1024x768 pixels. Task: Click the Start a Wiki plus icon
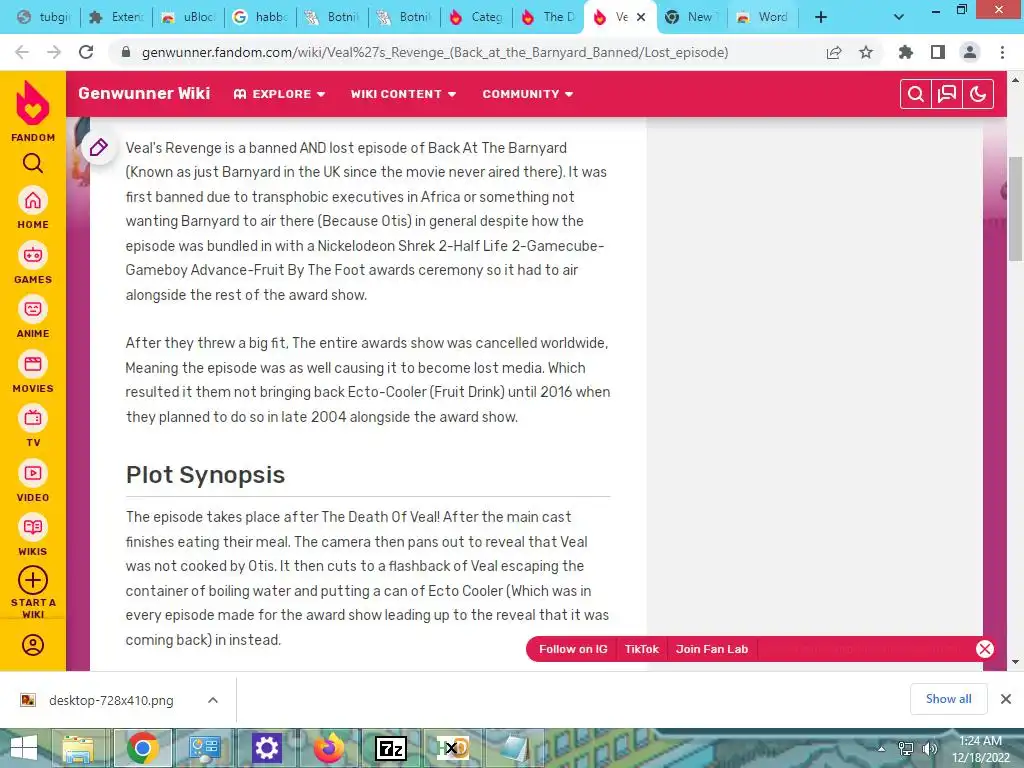33,580
